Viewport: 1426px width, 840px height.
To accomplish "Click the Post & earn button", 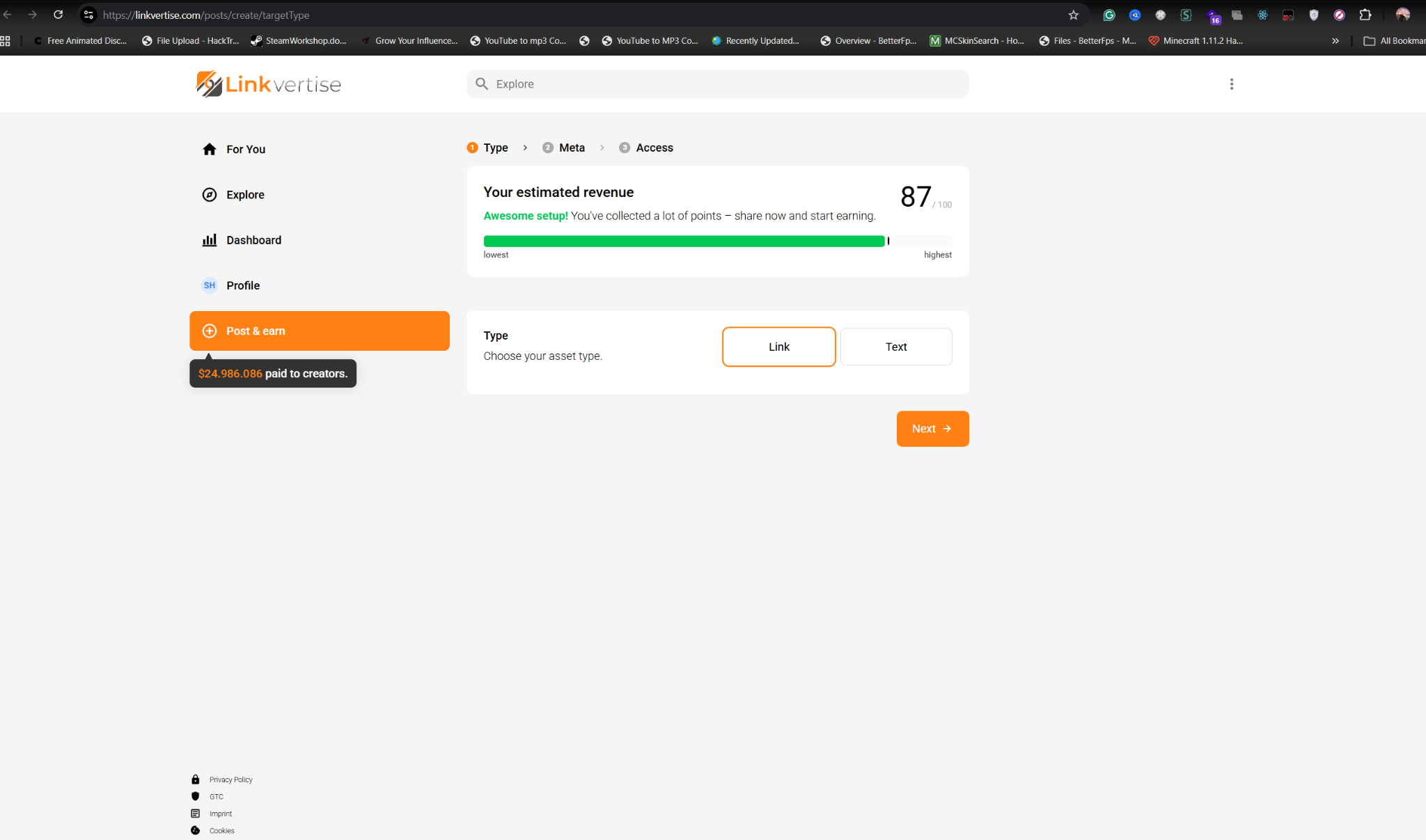I will [x=320, y=331].
